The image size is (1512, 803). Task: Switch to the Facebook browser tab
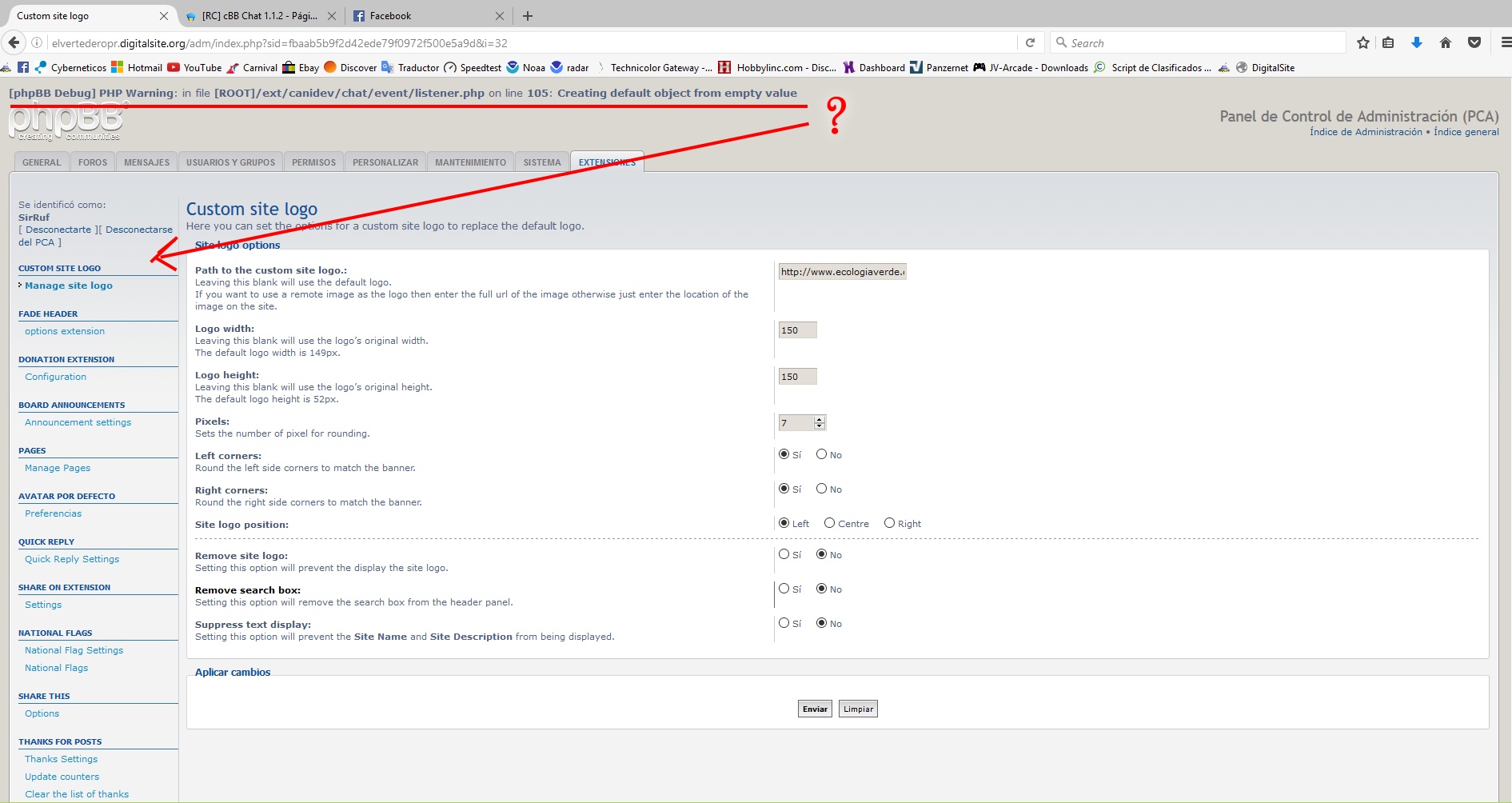pos(420,16)
